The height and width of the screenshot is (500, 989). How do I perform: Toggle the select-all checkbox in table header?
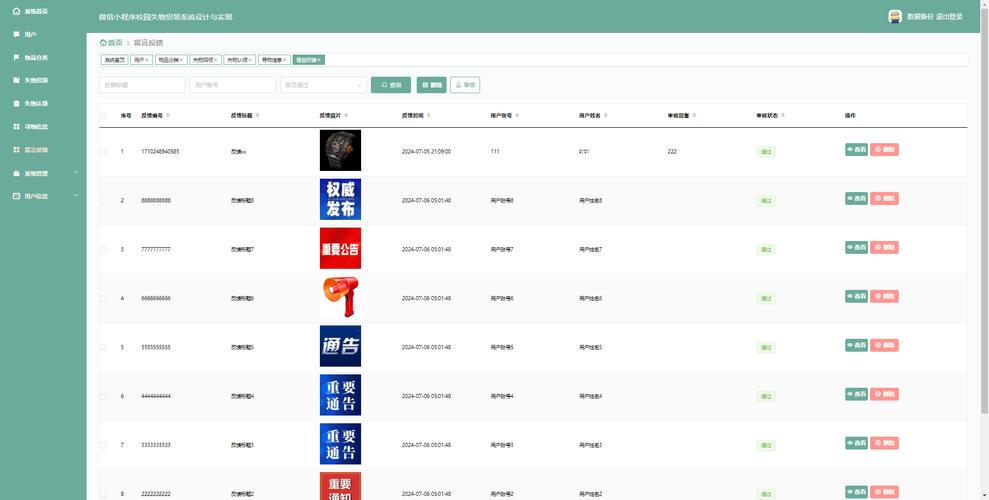coord(103,116)
